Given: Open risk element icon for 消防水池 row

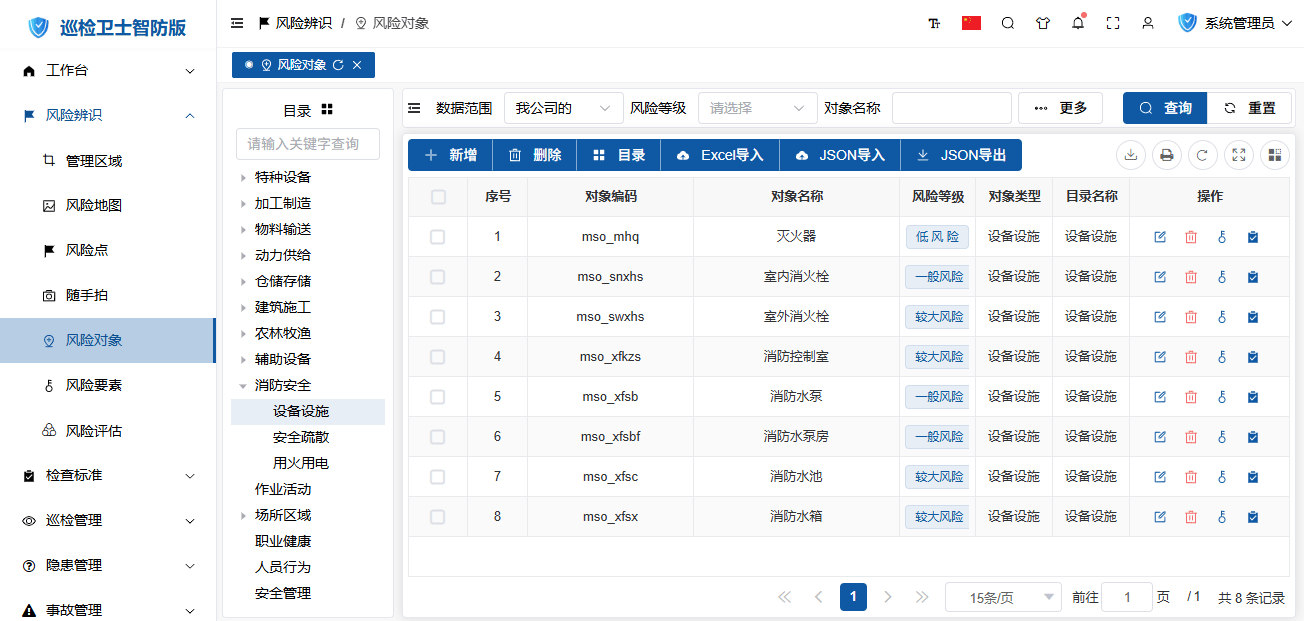Looking at the screenshot, I should coord(1221,477).
